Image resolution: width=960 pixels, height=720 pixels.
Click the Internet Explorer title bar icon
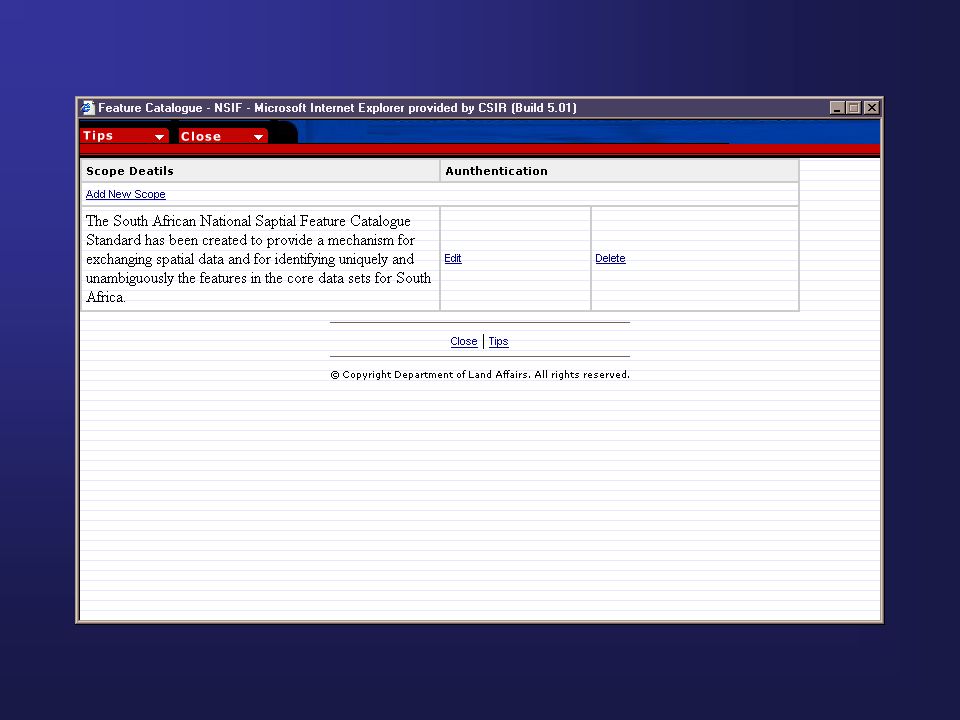(88, 108)
